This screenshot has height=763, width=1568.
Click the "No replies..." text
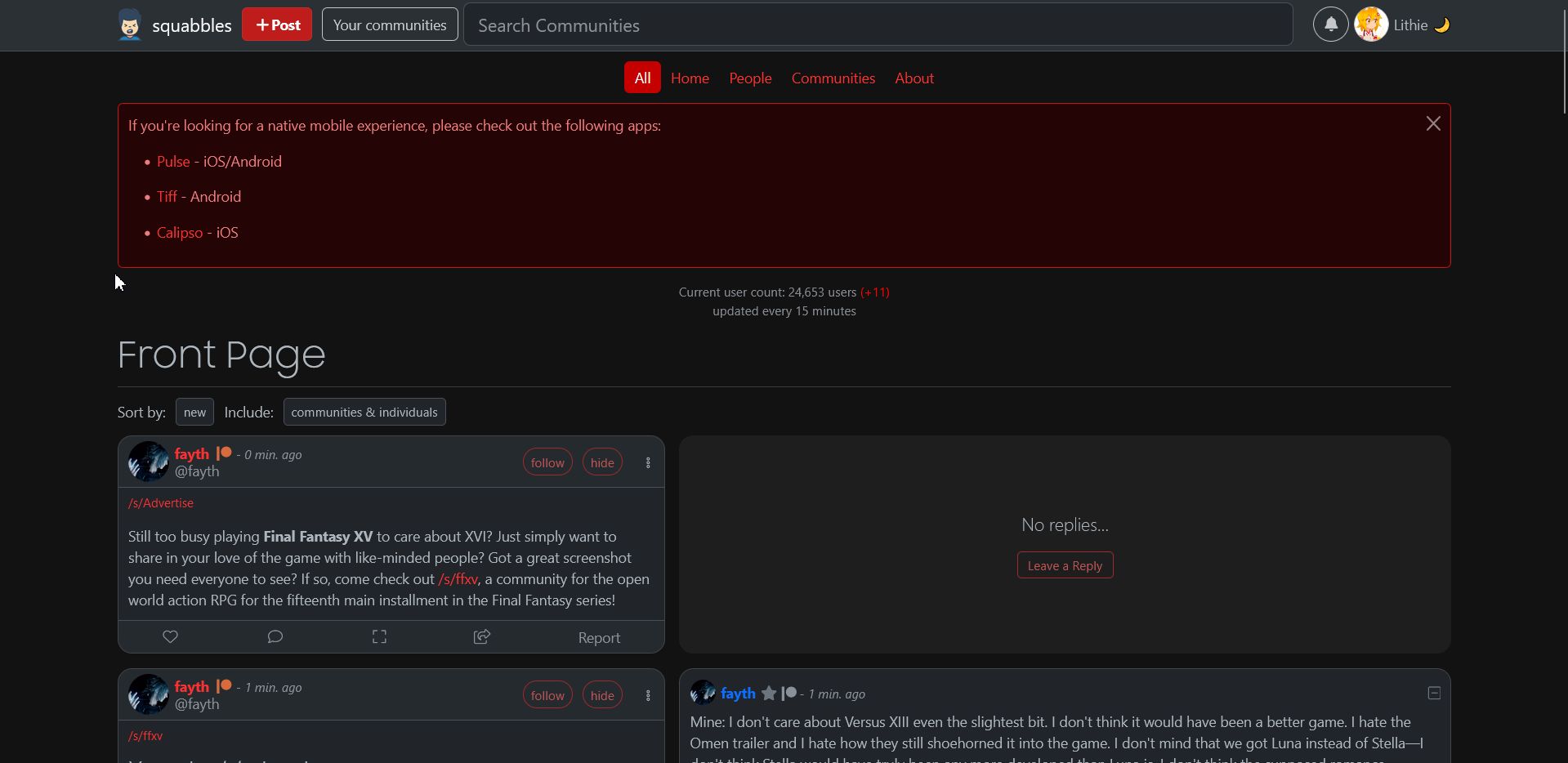pos(1065,524)
